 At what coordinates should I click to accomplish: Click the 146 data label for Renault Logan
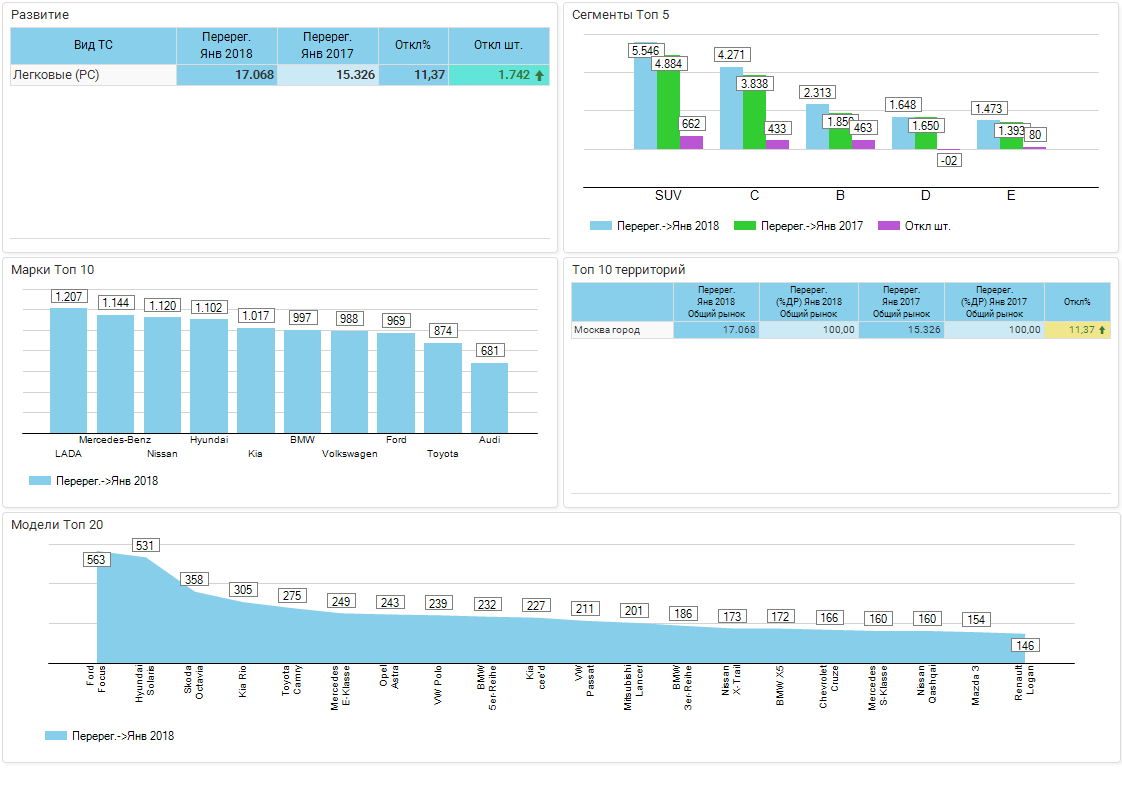pyautogui.click(x=1026, y=646)
